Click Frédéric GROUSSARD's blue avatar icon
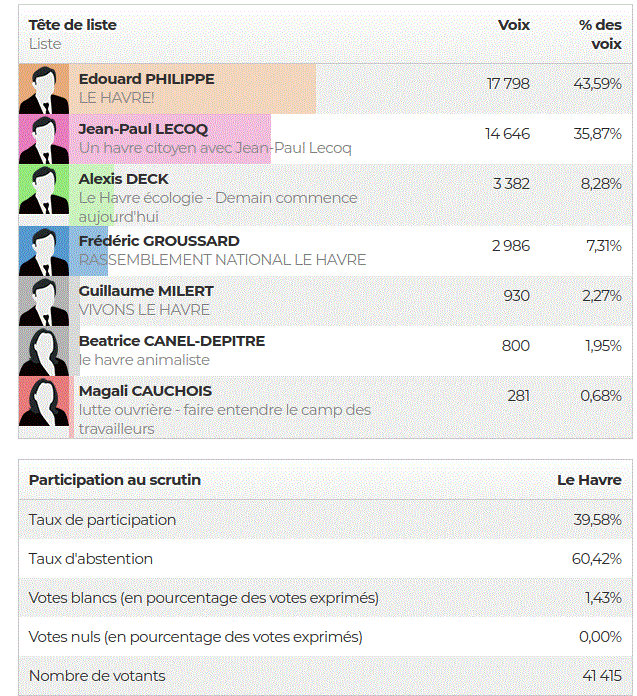Viewport: 637px width, 696px height. pyautogui.click(x=44, y=251)
